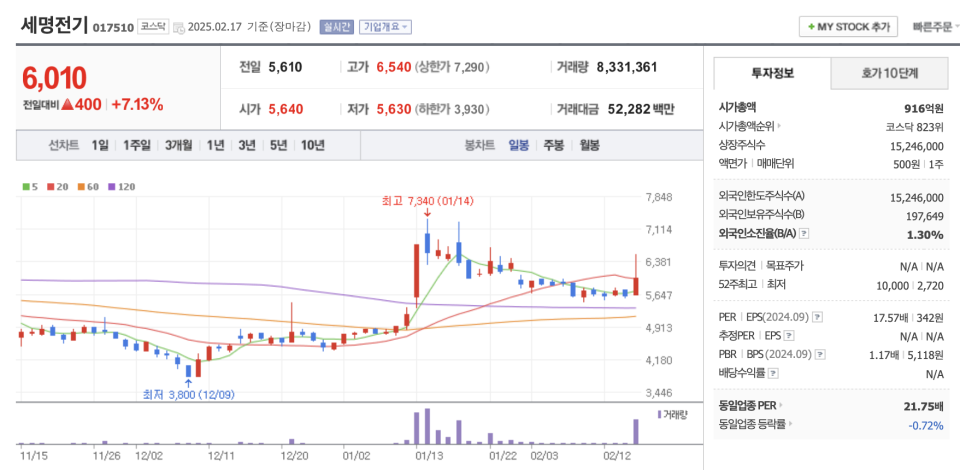Click the 동일업종 PER link

(747, 405)
